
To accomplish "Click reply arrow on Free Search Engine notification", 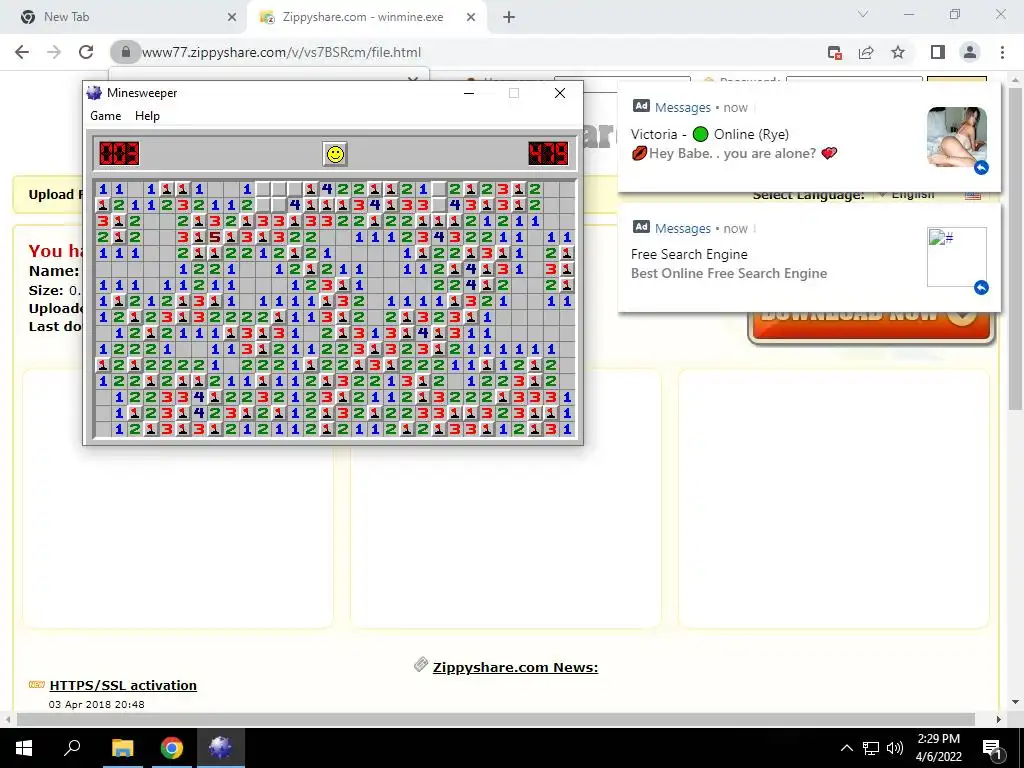I will [x=981, y=287].
